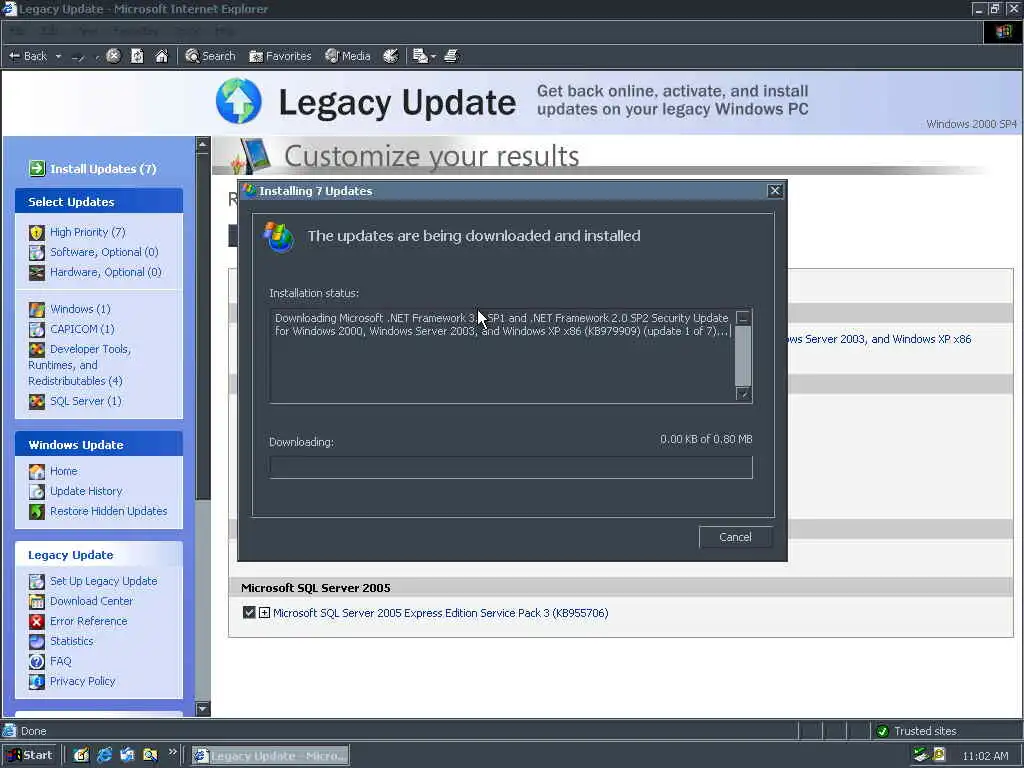Image resolution: width=1024 pixels, height=768 pixels.
Task: Expand SQL Server 2005 Express SP3 details
Action: 264,613
